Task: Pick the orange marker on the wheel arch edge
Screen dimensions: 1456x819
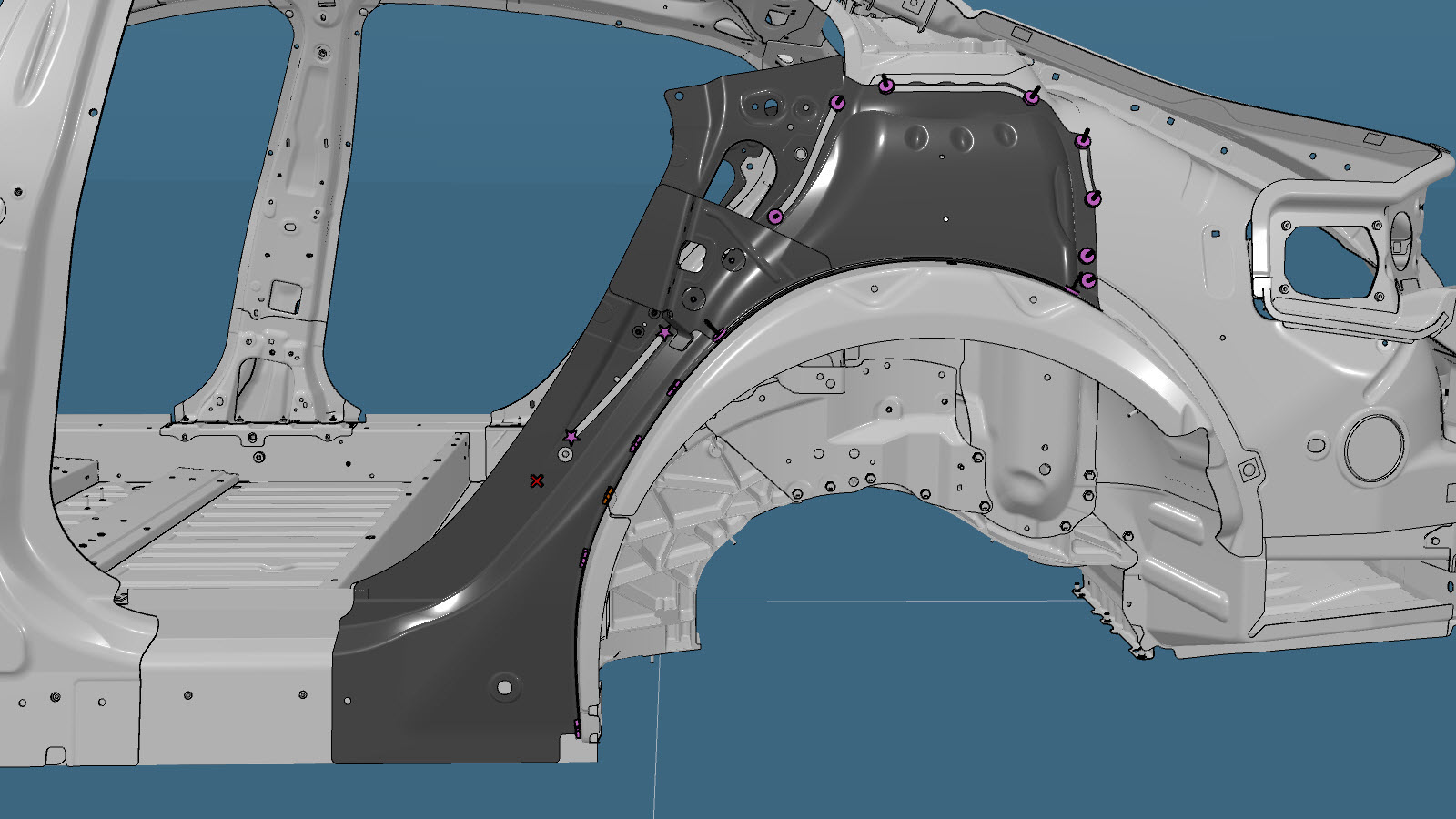Action: tap(608, 495)
